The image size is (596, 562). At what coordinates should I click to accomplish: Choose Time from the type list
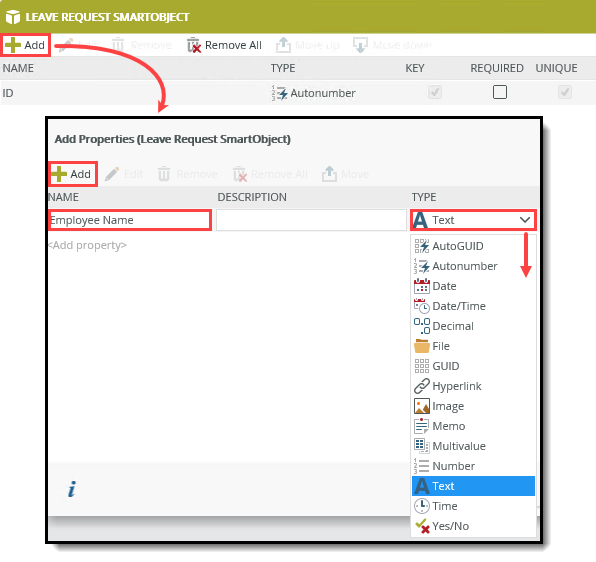click(x=473, y=506)
